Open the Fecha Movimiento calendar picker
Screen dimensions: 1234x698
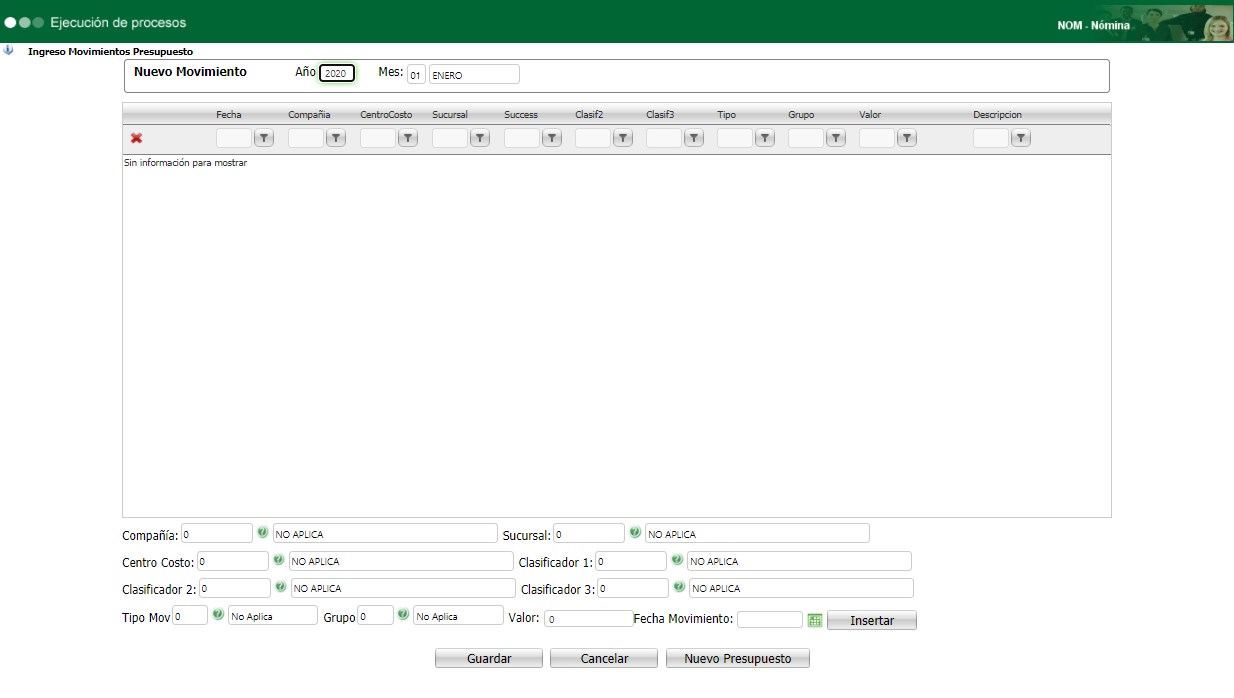815,620
